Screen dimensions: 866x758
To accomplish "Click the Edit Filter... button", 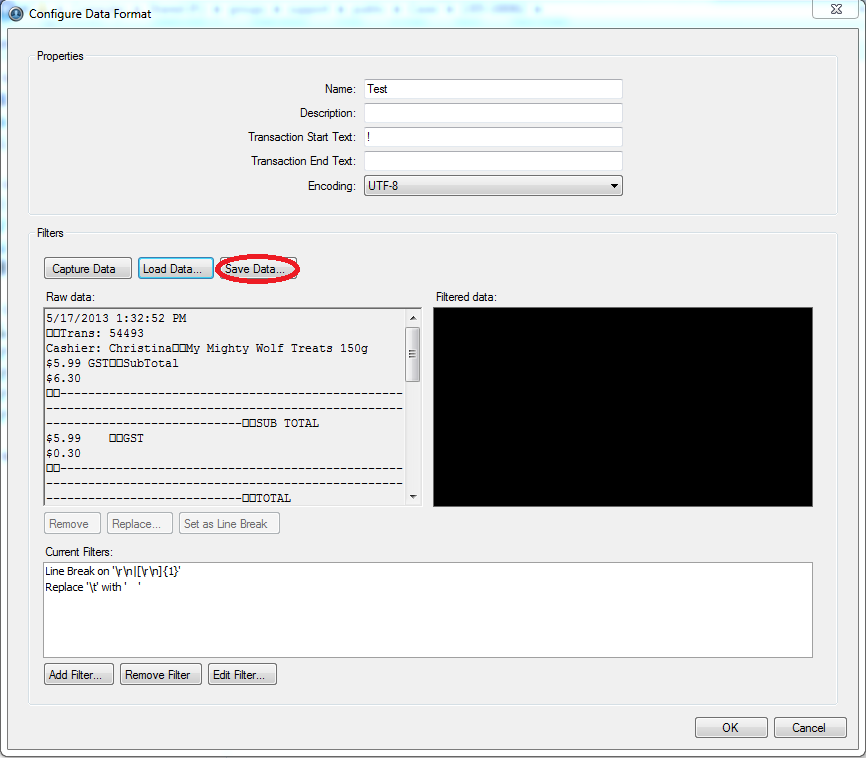I will pos(242,675).
